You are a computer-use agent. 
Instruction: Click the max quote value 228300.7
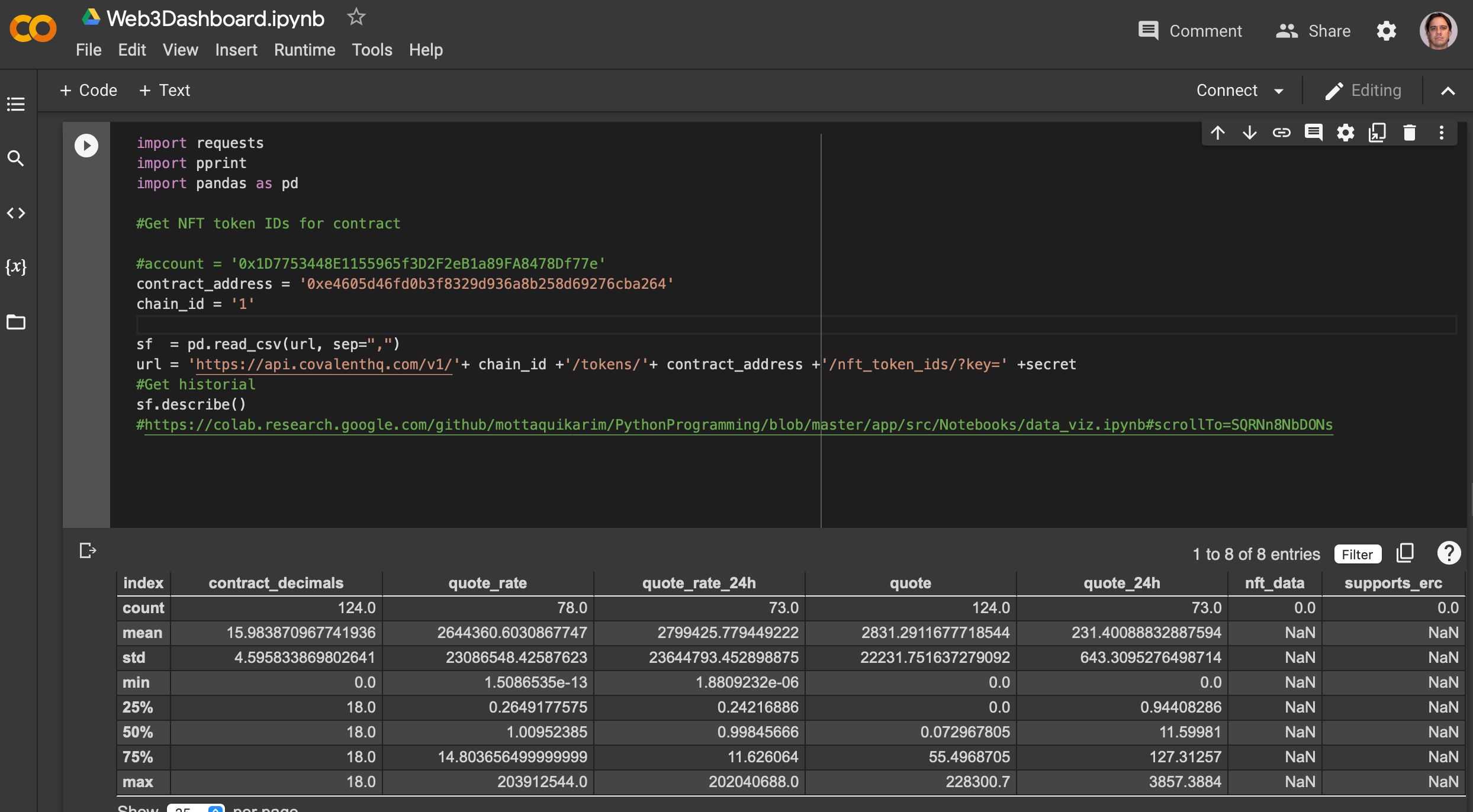(977, 782)
